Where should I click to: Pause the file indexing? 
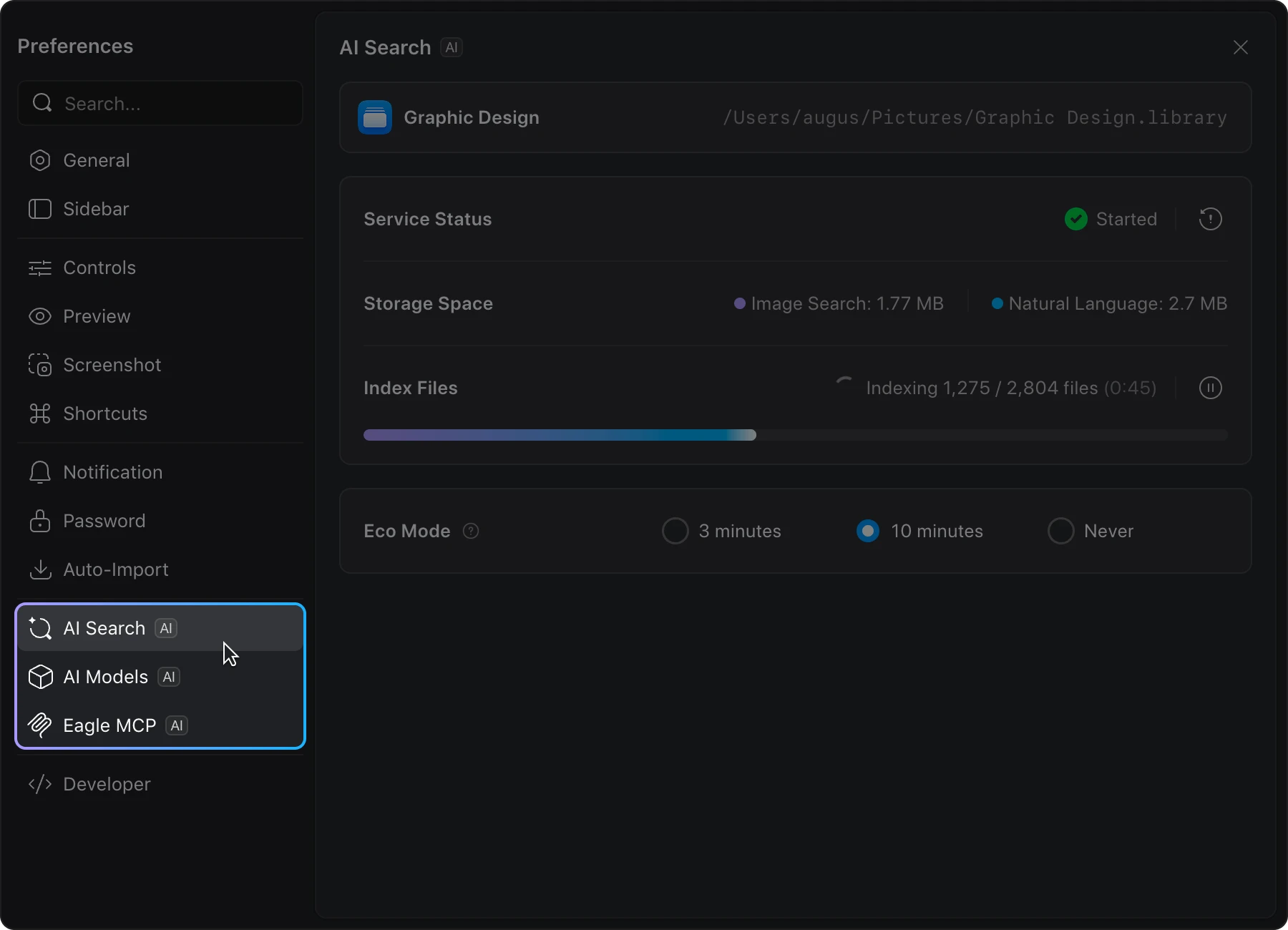(x=1210, y=388)
